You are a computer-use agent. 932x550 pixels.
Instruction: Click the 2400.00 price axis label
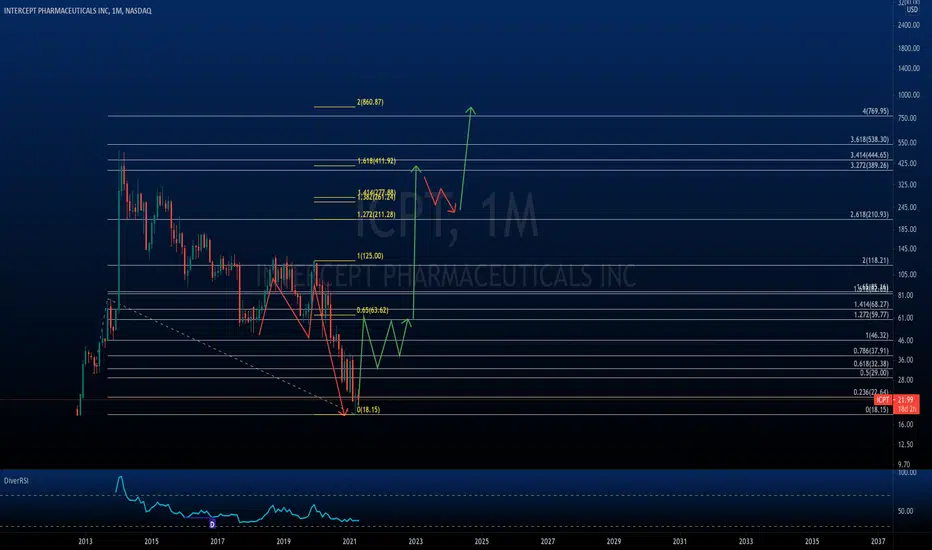pyautogui.click(x=909, y=26)
